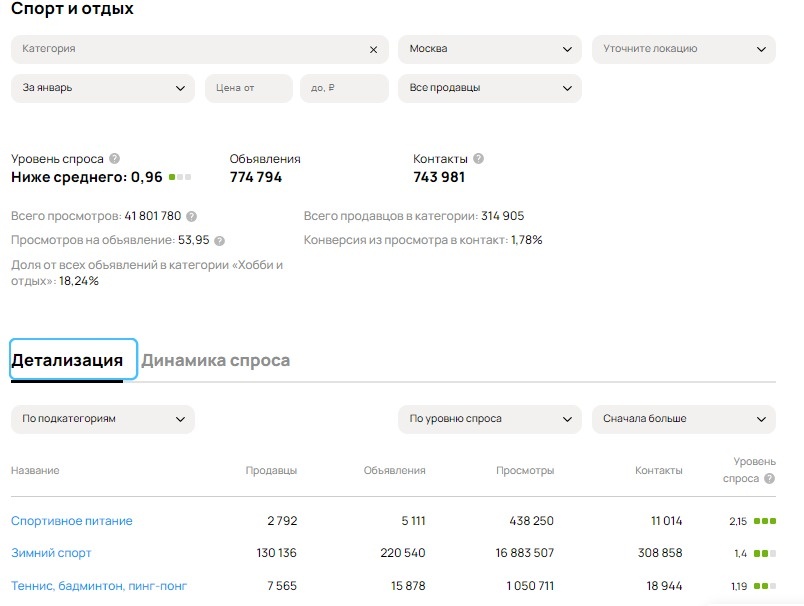
Task: Expand the Уточните локацию dropdown
Action: [x=683, y=49]
